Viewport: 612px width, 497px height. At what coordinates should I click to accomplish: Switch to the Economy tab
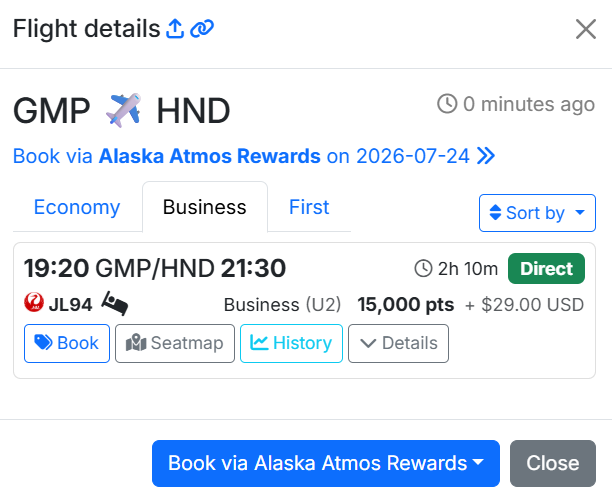[x=77, y=208]
